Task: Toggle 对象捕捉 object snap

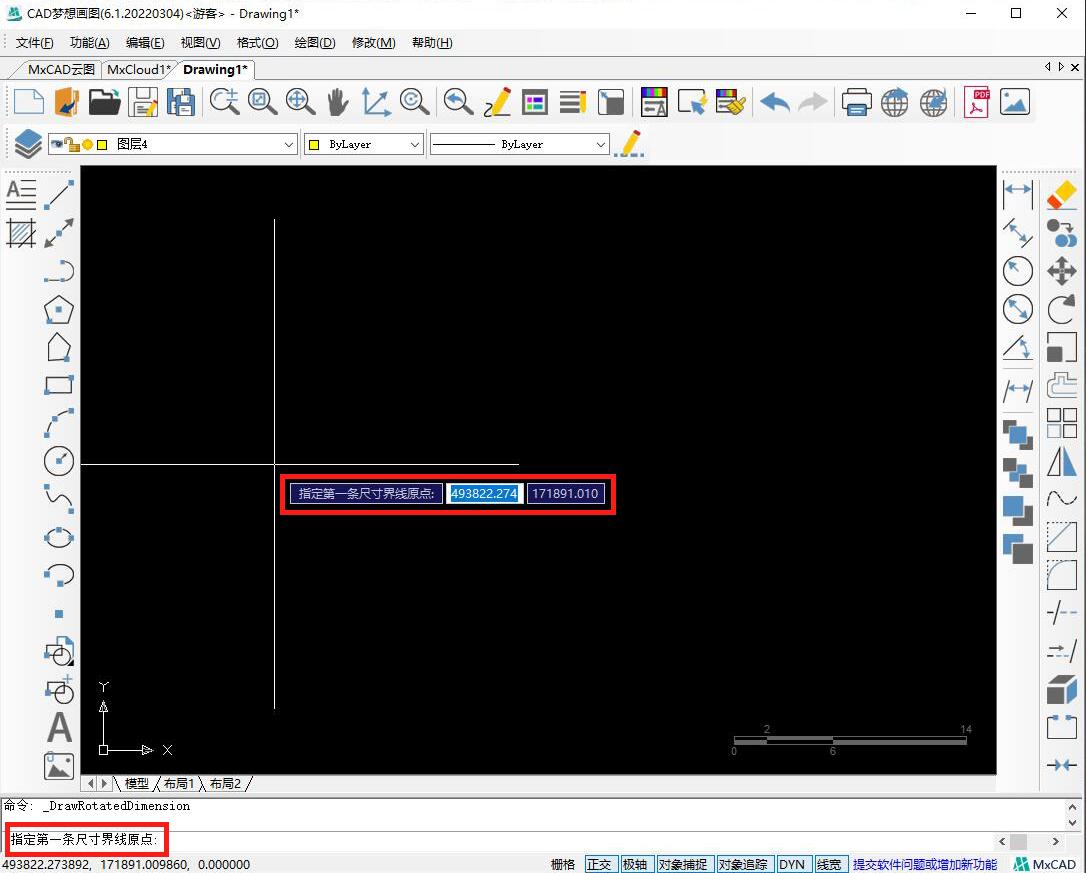Action: [x=684, y=864]
